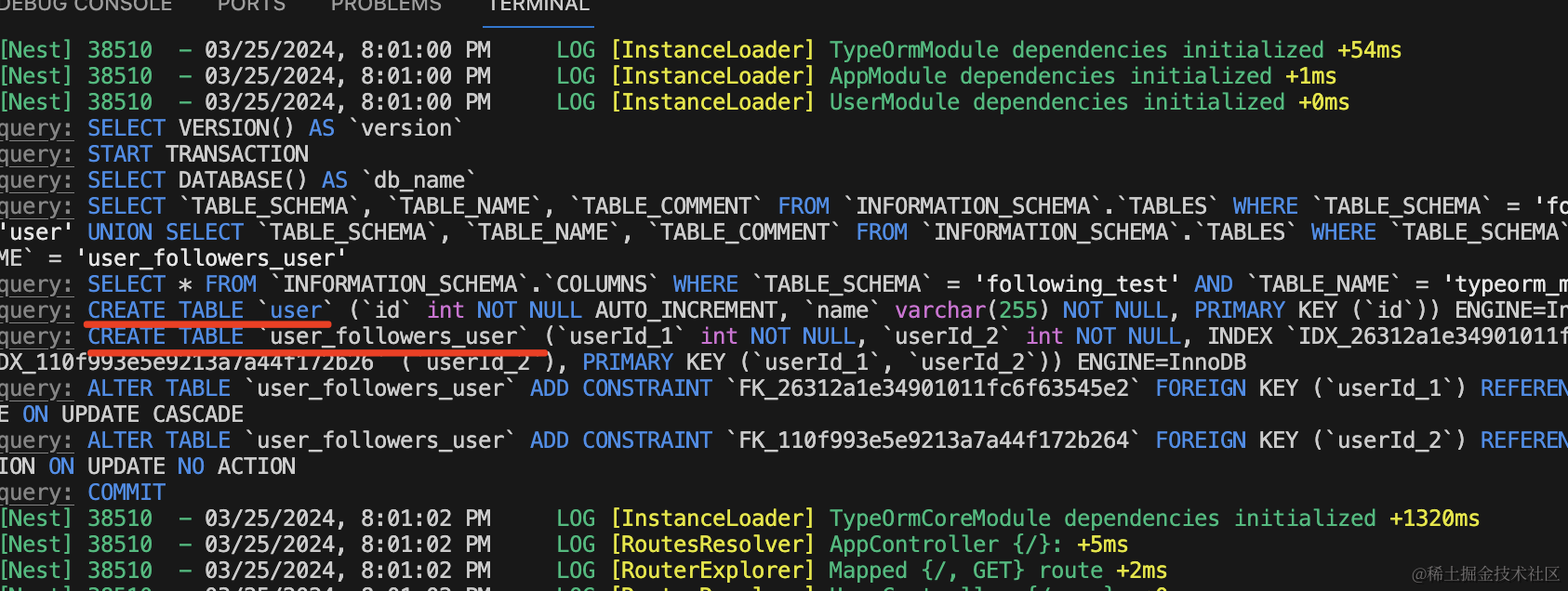The width and height of the screenshot is (1568, 591).
Task: Click the FK_110f993e5e9213a7a44f172b264 constraint name
Action: pyautogui.click(x=934, y=440)
